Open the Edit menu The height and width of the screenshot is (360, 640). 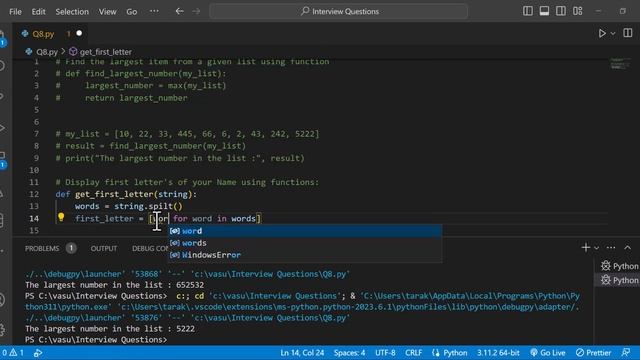[38, 11]
